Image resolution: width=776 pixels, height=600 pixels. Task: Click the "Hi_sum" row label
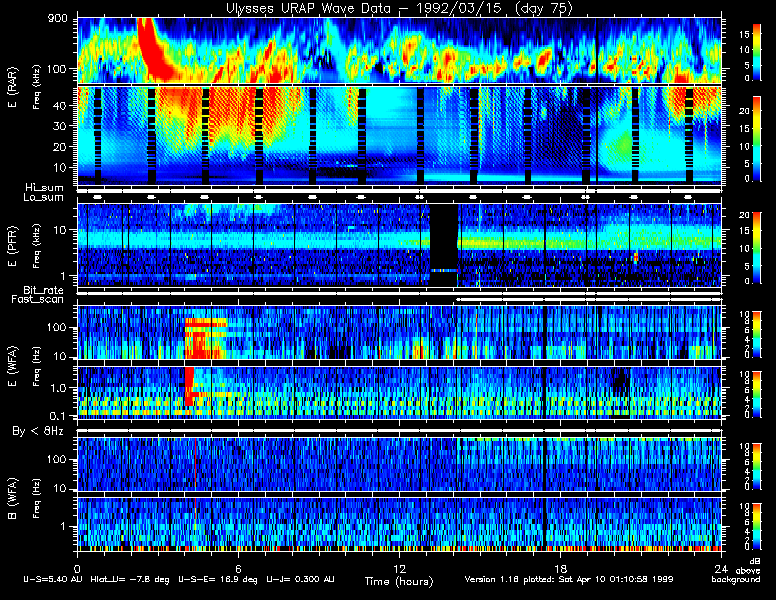(x=45, y=187)
